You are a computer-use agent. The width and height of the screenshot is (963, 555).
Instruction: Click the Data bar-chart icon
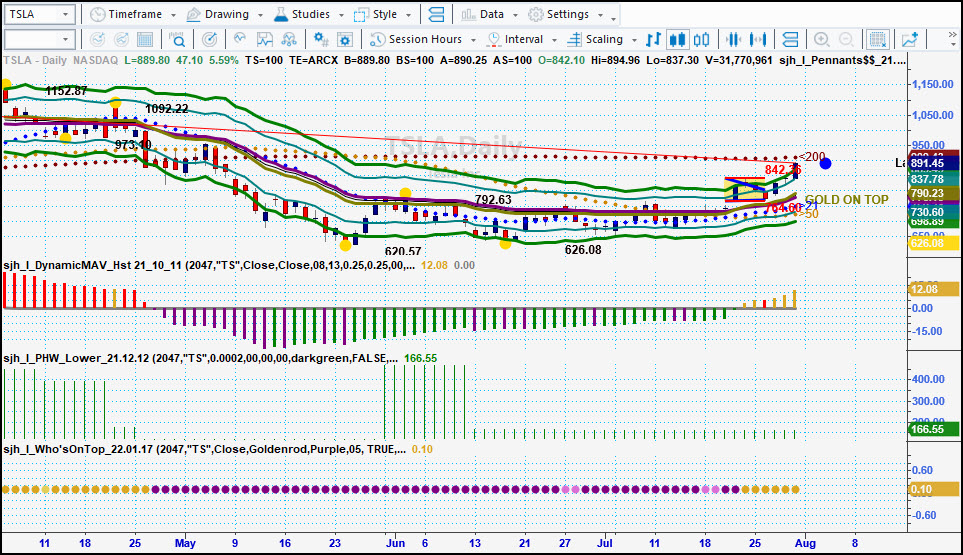(469, 14)
